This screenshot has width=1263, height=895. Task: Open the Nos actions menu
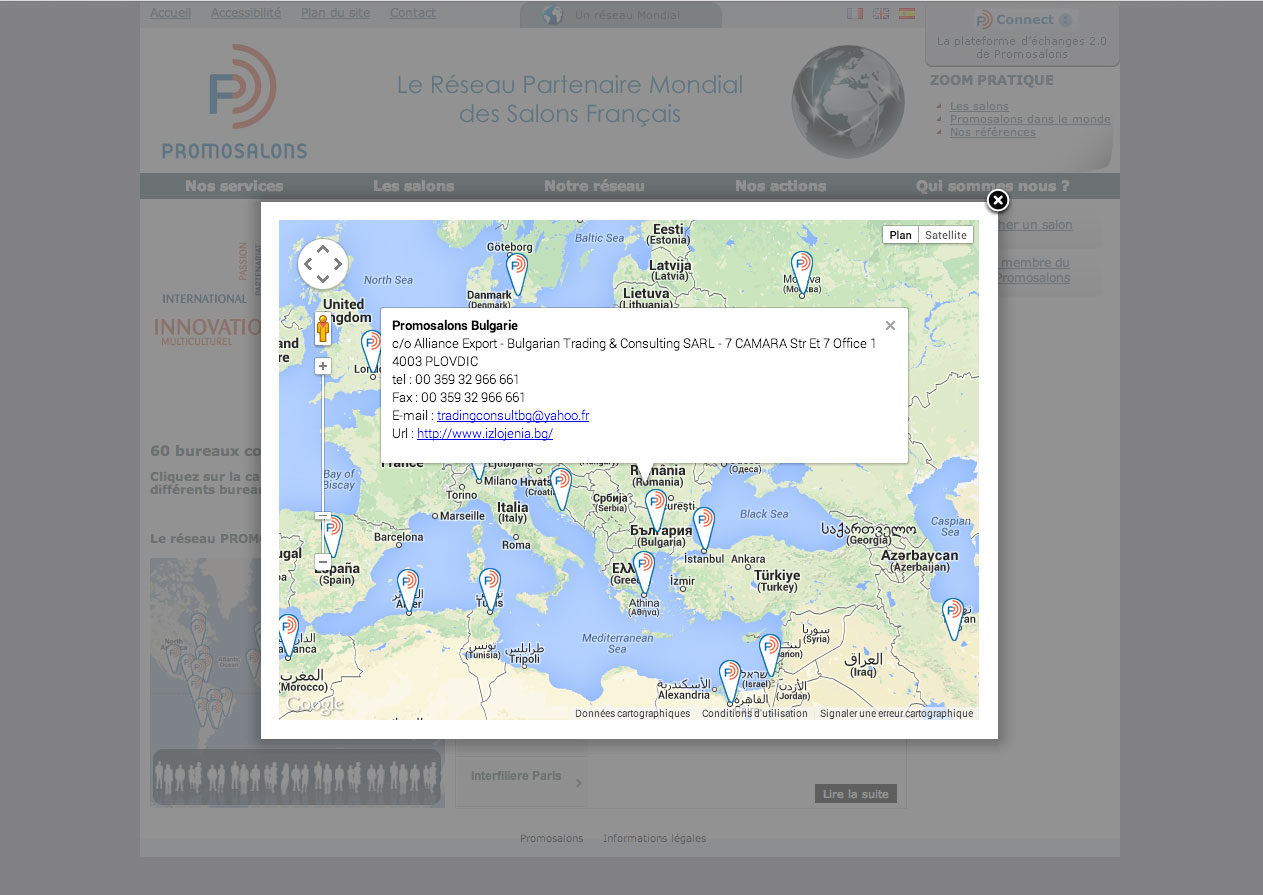pos(780,186)
